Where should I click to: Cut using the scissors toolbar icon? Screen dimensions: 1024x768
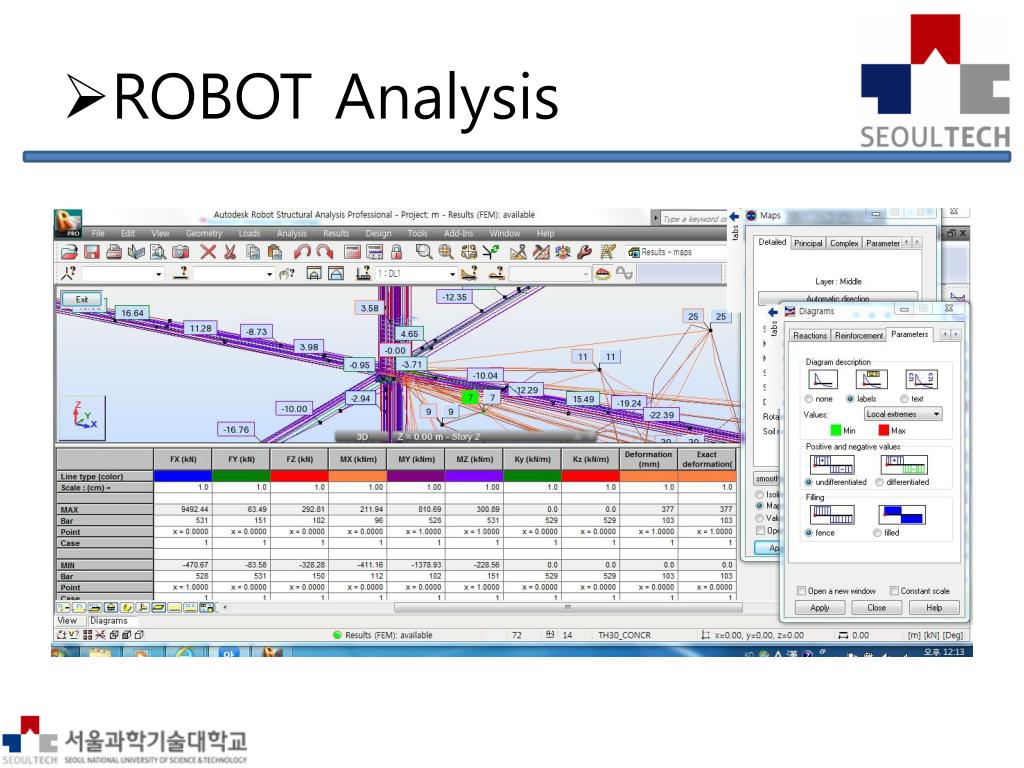[230, 252]
